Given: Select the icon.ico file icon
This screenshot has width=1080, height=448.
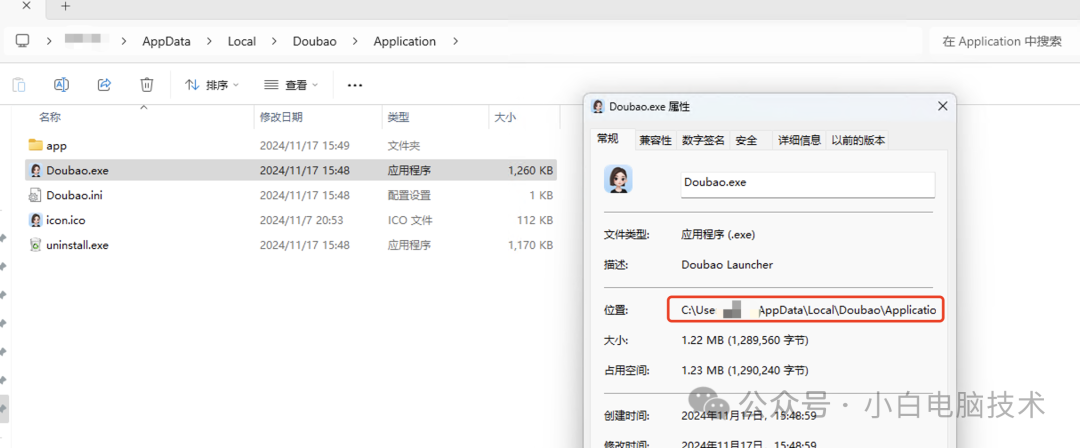Looking at the screenshot, I should (36, 220).
